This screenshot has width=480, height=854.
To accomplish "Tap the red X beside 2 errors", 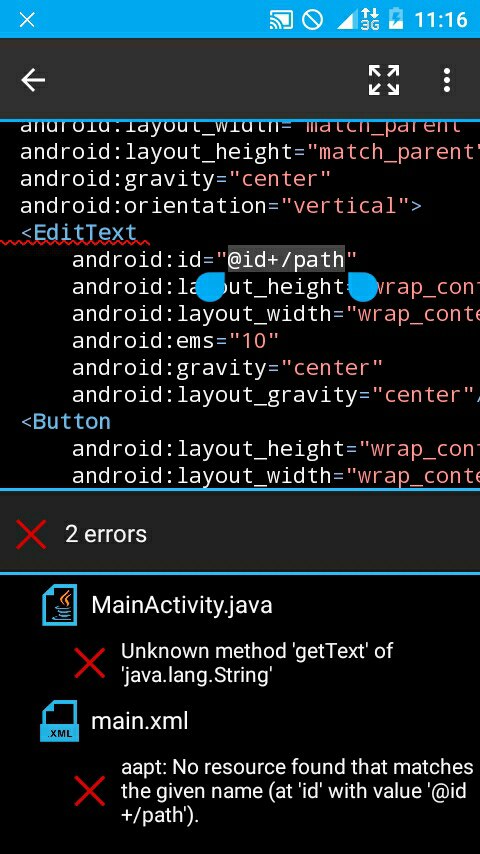I will 31,534.
